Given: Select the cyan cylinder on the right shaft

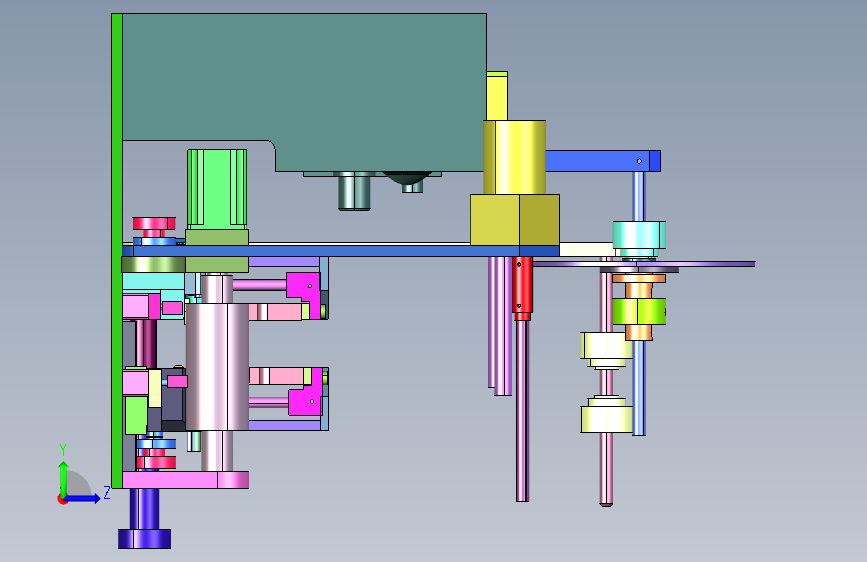Looking at the screenshot, I should click(x=639, y=236).
